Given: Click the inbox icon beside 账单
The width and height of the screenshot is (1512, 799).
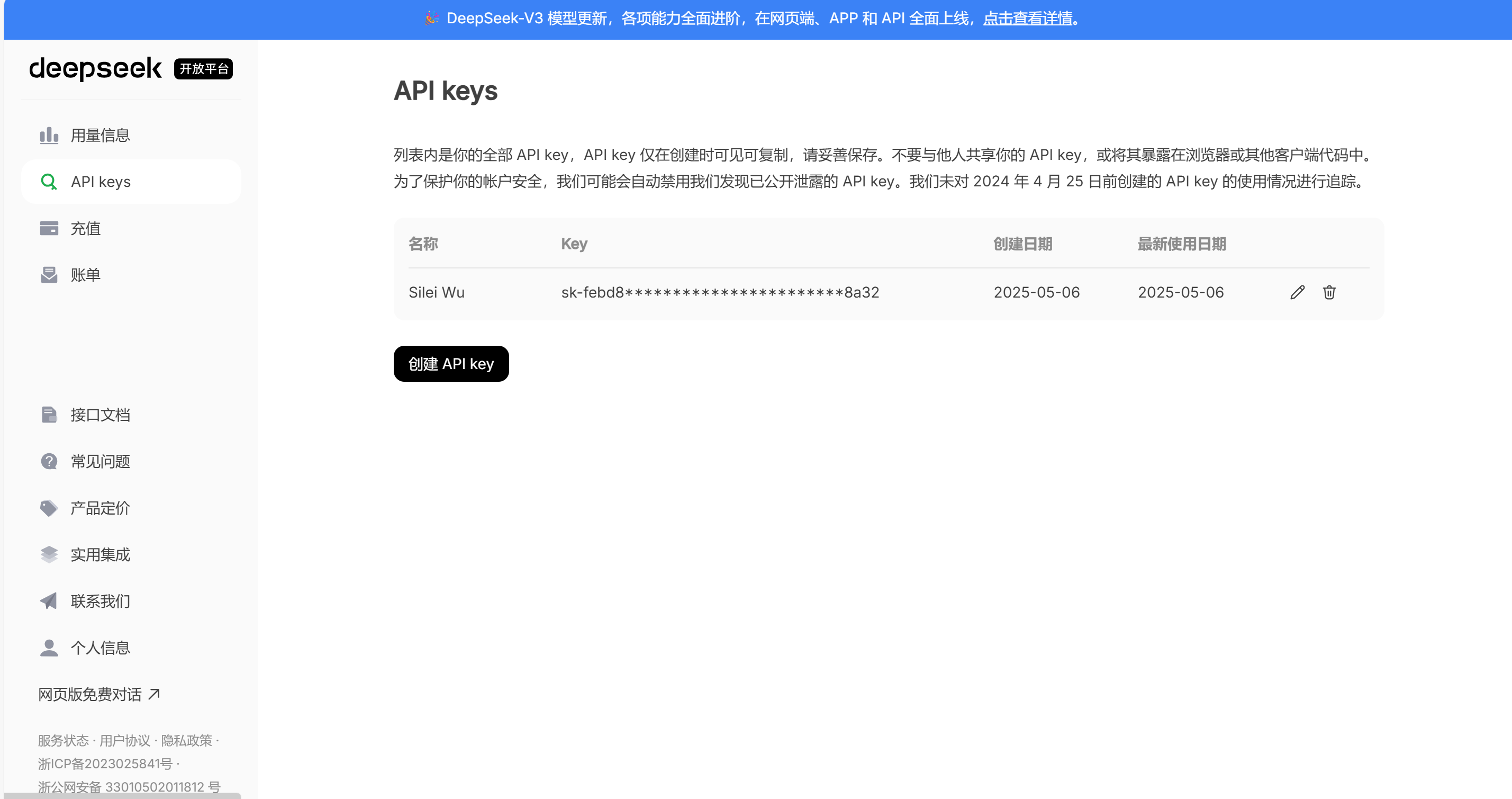Looking at the screenshot, I should [49, 275].
